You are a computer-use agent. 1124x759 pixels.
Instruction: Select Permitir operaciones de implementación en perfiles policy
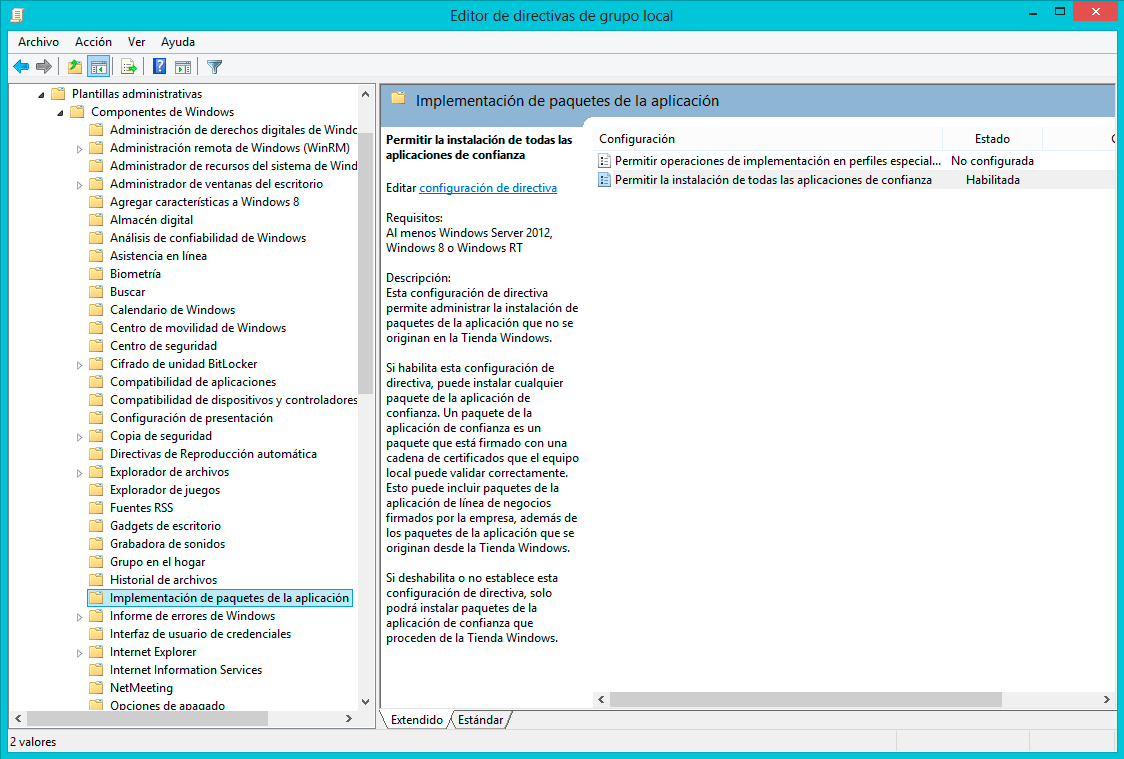pos(777,161)
